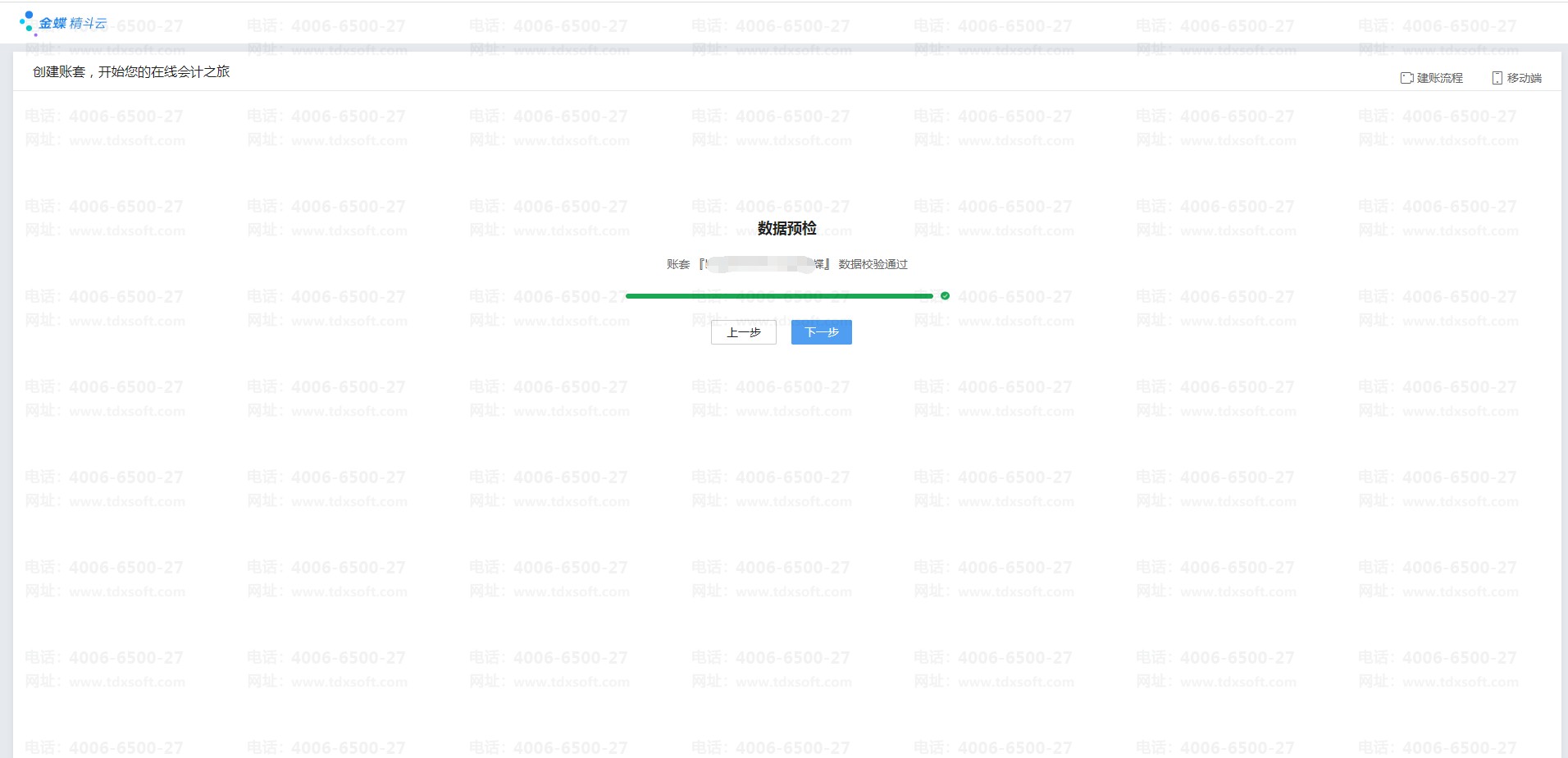
Task: Click the 开始您的在线会计之旅 subtitle text
Action: click(164, 72)
